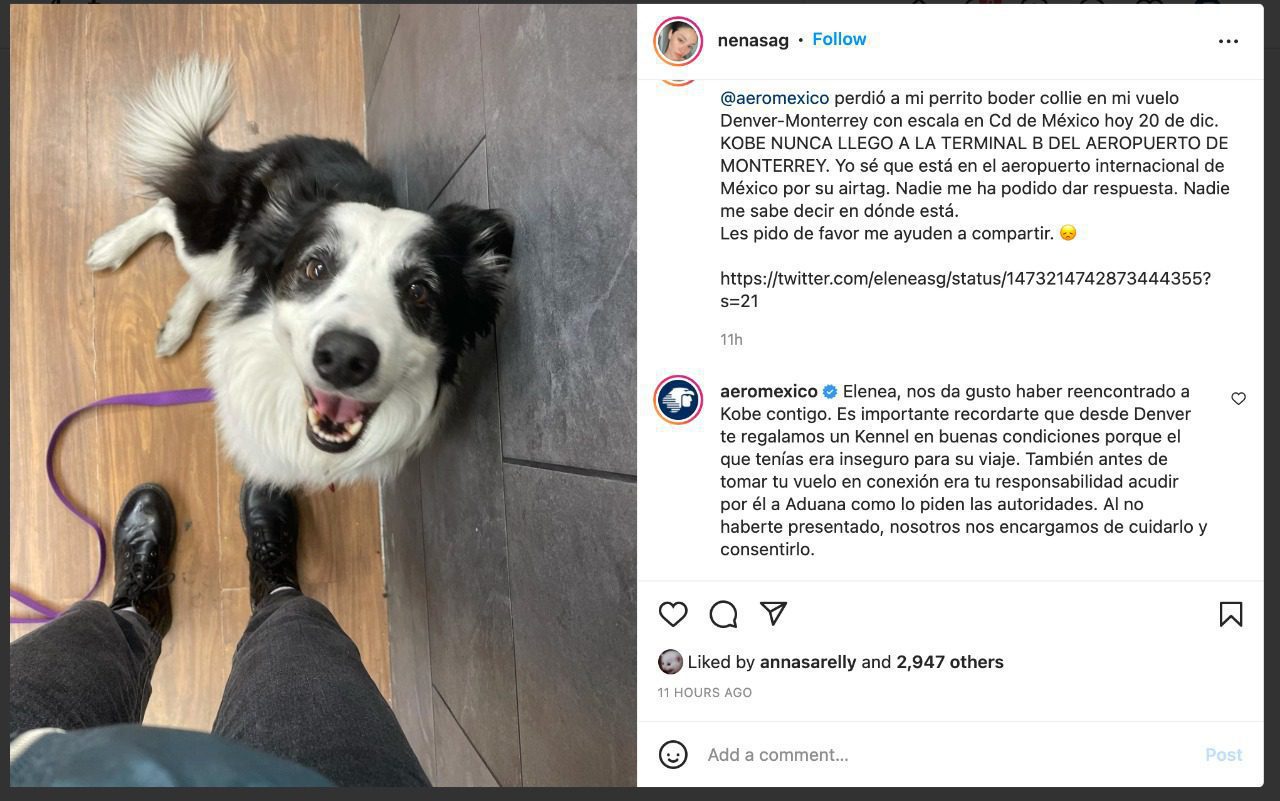View the 2,947 others likes list
This screenshot has width=1280, height=801.
tap(950, 662)
